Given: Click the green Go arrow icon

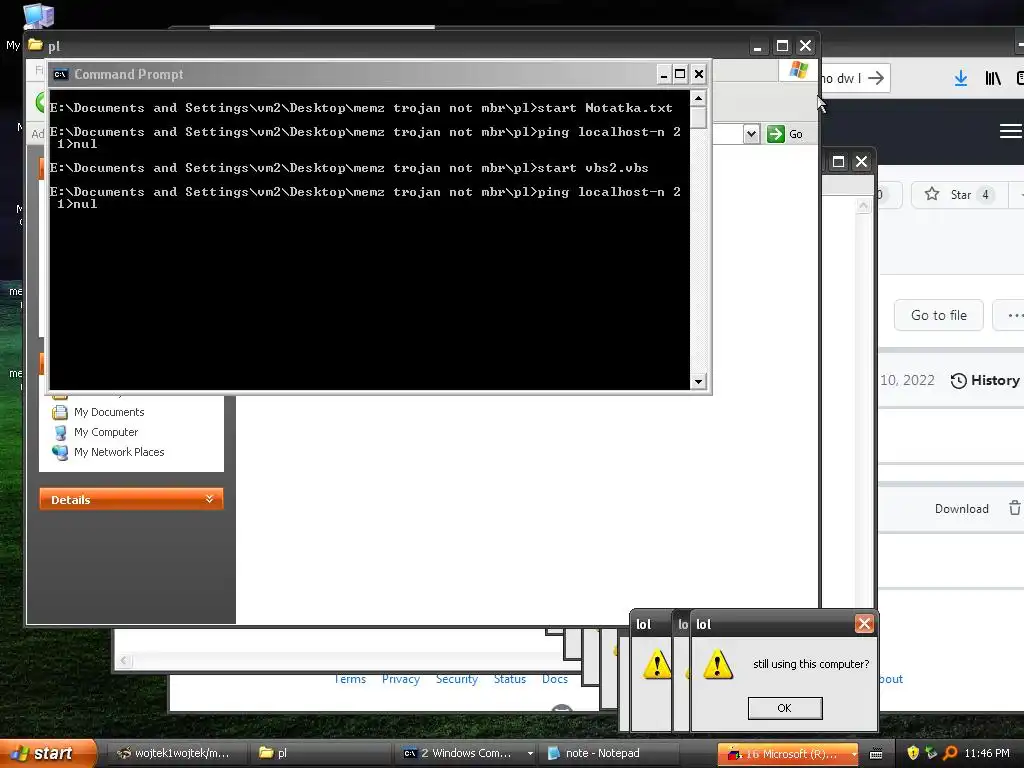Looking at the screenshot, I should pyautogui.click(x=775, y=134).
